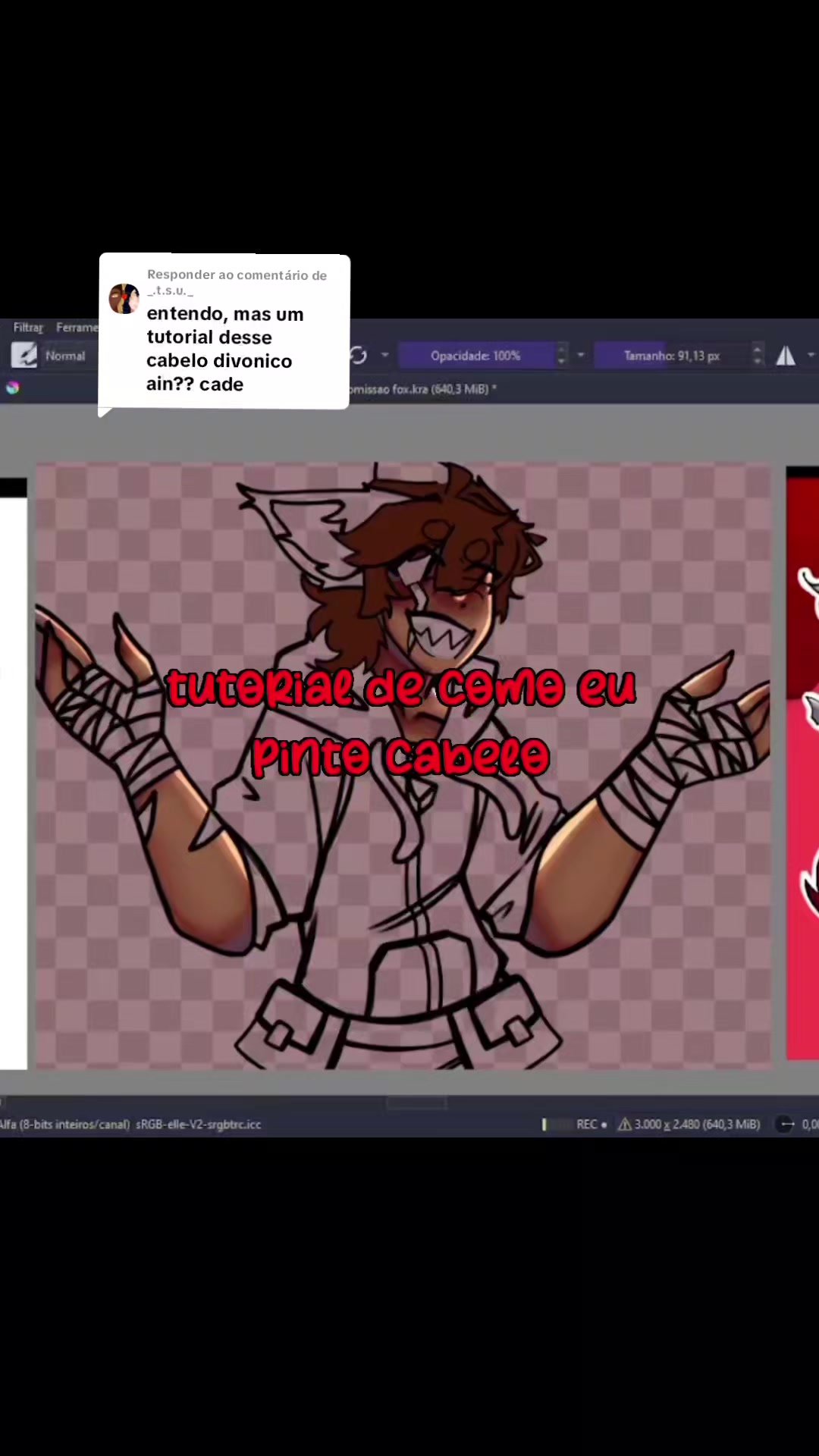Decrease opacity with the stepper down arrow

(562, 361)
